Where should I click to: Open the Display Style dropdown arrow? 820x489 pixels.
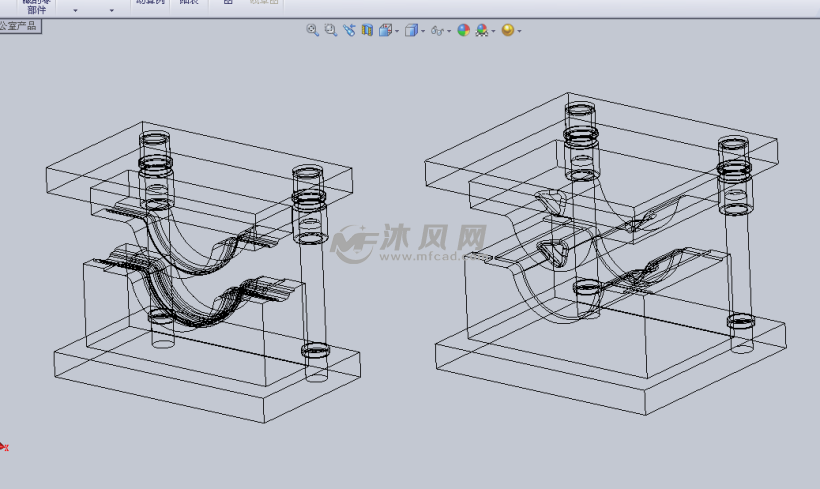pos(423,31)
